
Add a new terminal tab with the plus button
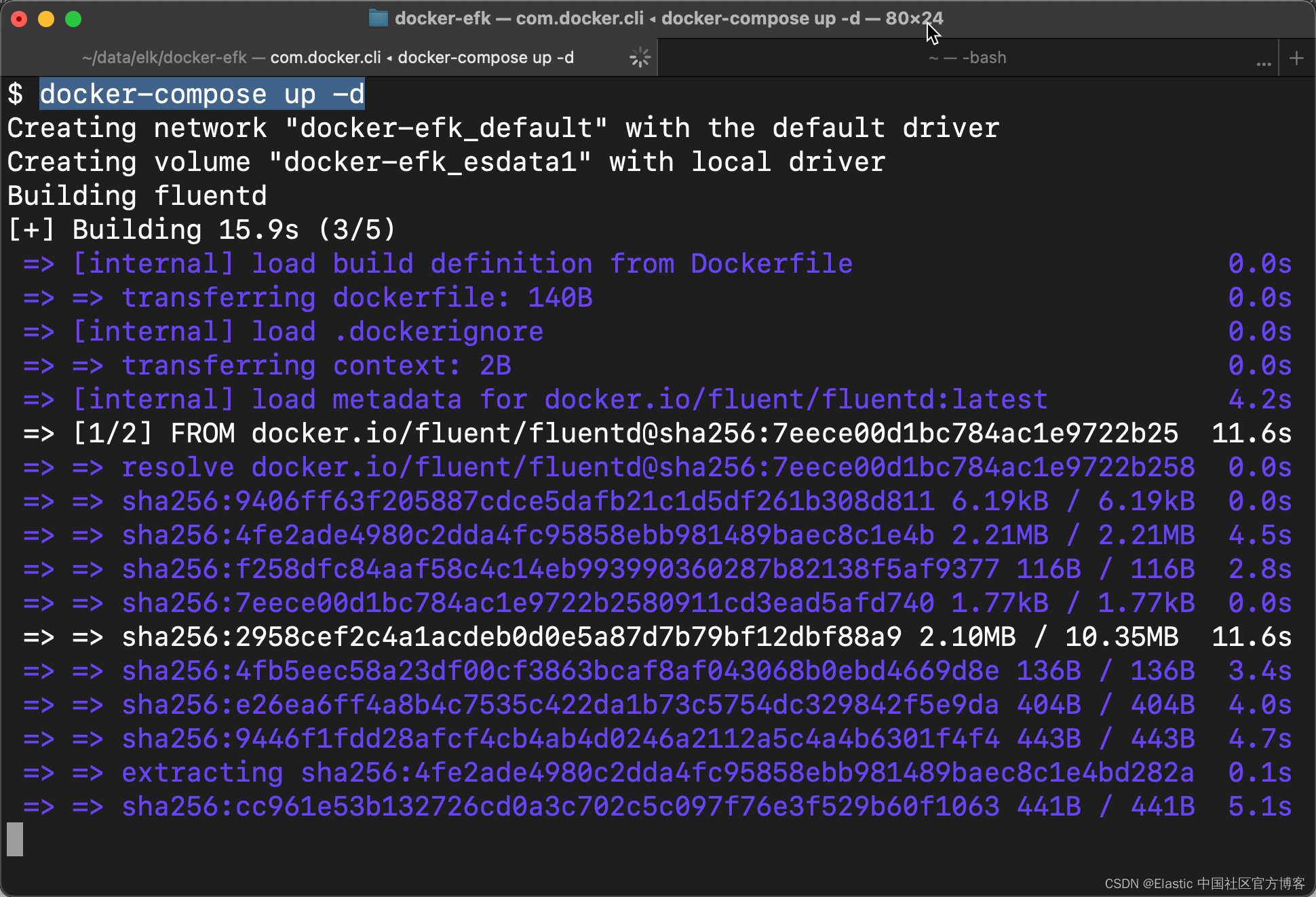click(x=1296, y=58)
